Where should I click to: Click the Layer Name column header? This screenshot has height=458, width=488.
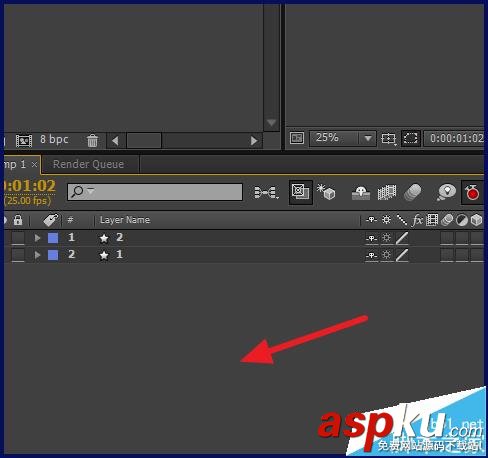click(x=125, y=220)
